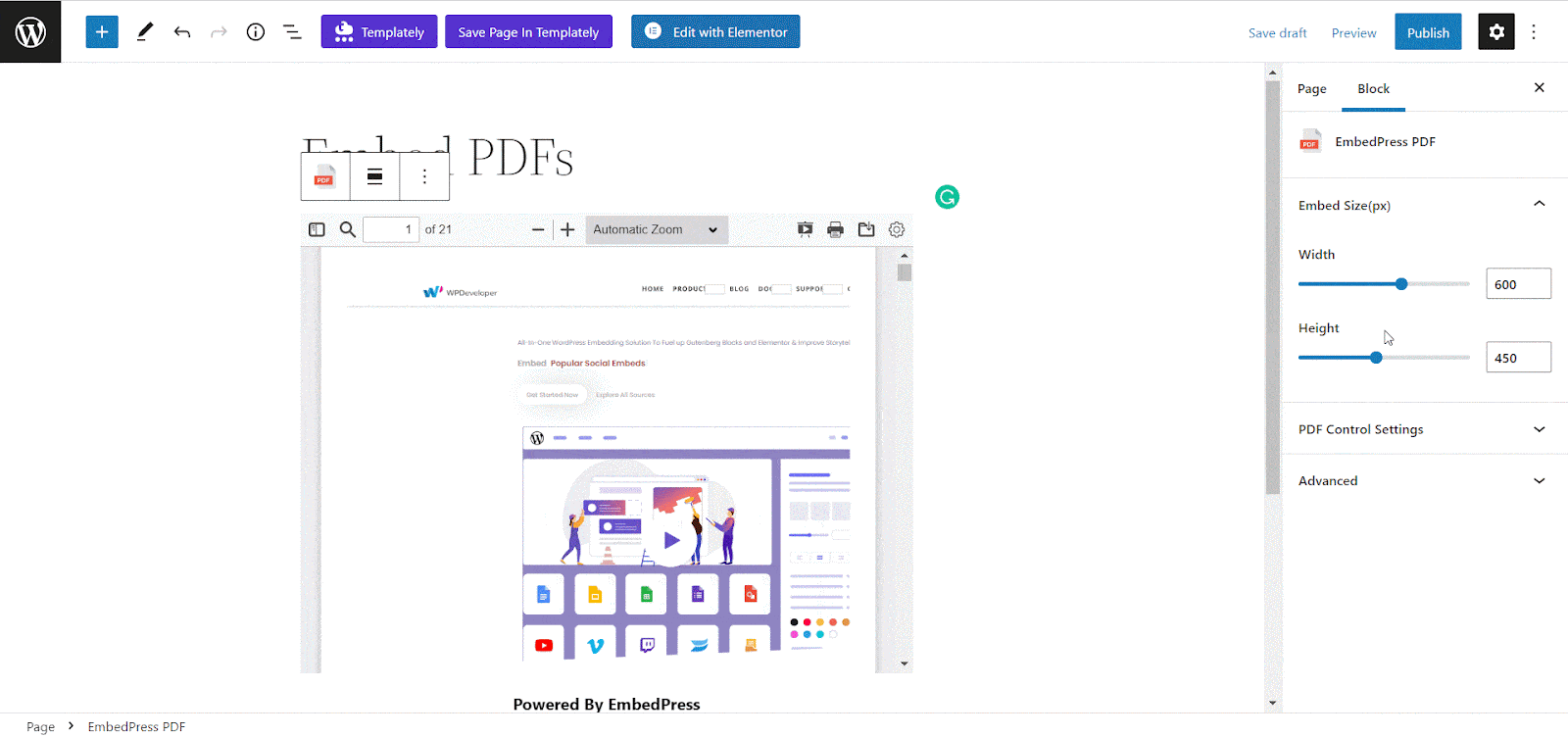Click the PDF page number field
This screenshot has height=737, width=1568.
391,229
